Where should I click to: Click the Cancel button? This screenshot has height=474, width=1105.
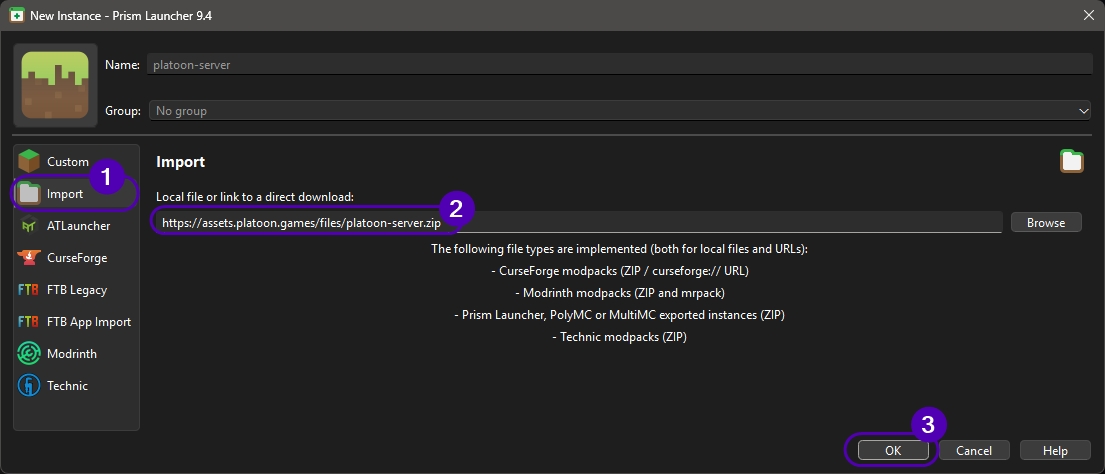[973, 451]
